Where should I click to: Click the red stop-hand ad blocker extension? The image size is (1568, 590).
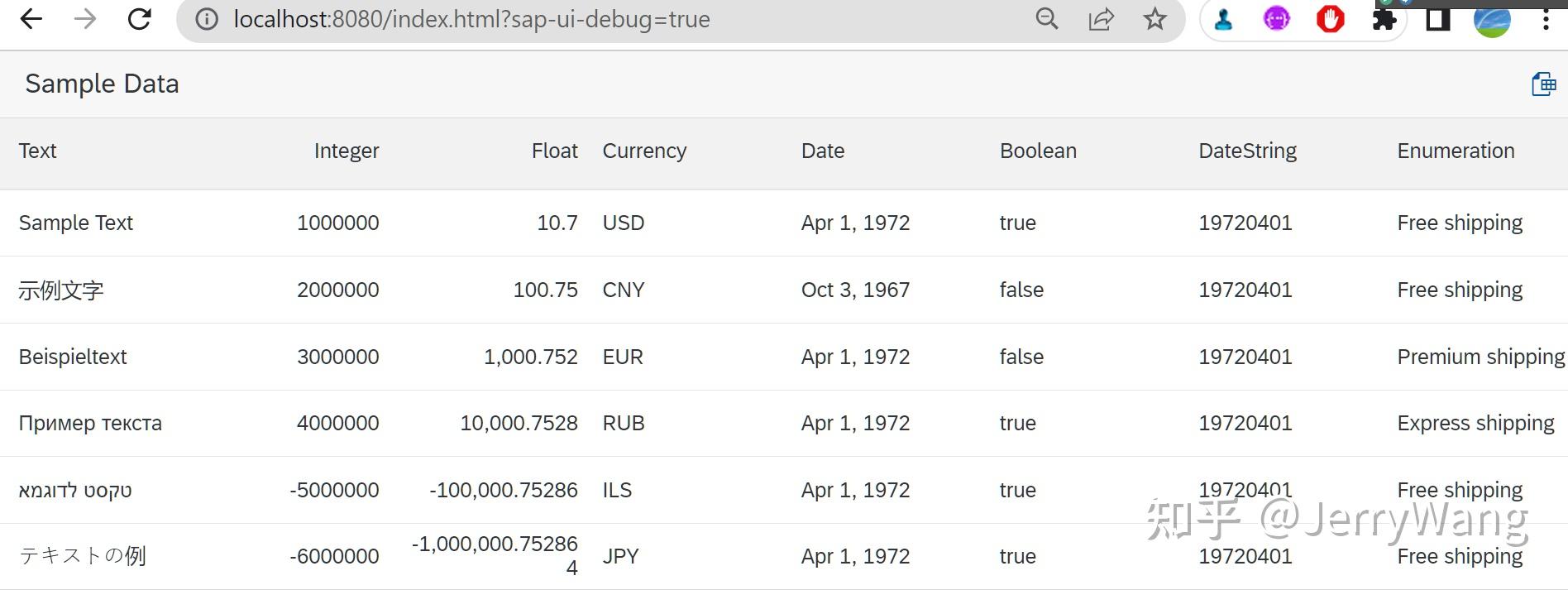(1330, 19)
